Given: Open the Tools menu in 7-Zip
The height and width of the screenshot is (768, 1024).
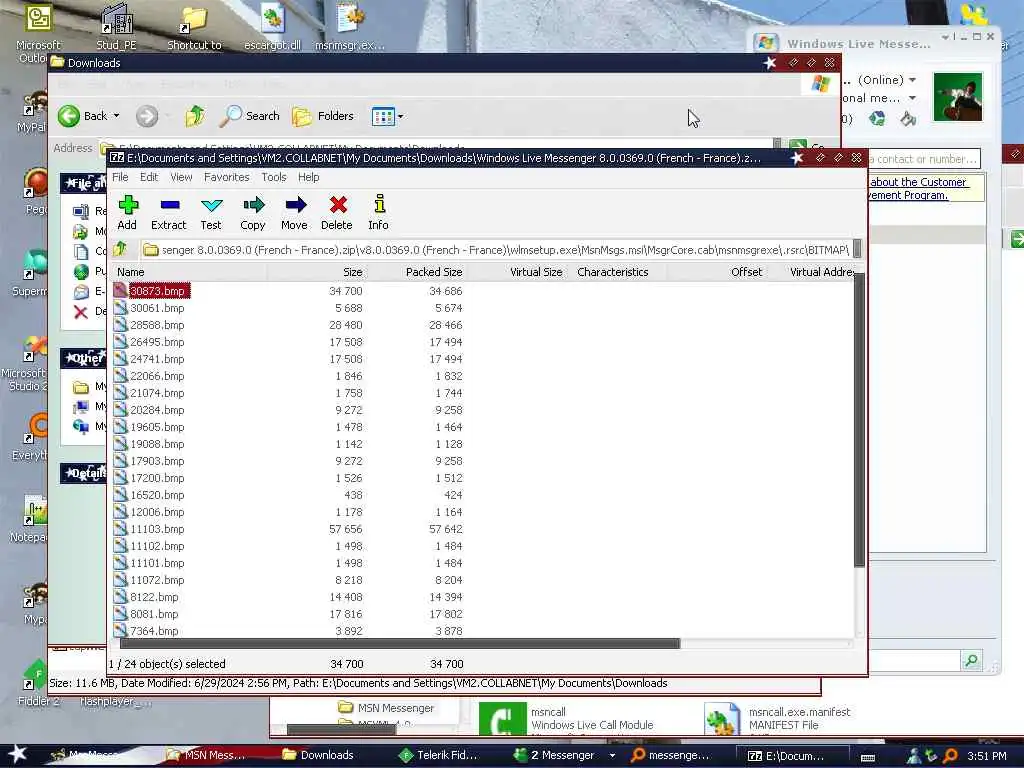Looking at the screenshot, I should click(274, 177).
